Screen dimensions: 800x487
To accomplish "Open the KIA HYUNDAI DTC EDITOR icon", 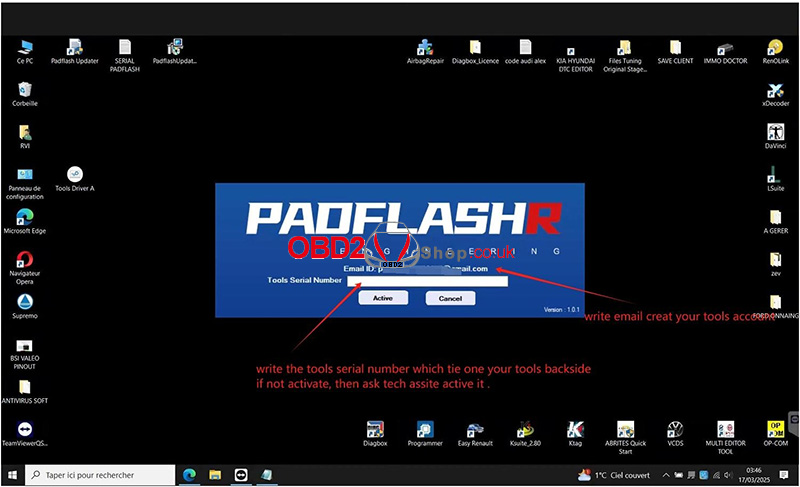I will (575, 50).
